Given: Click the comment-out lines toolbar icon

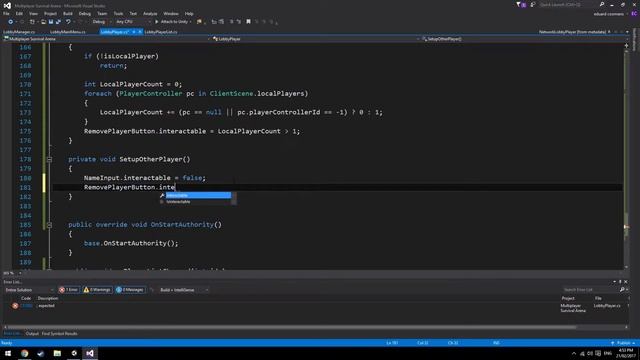Looking at the screenshot, I should 231,22.
